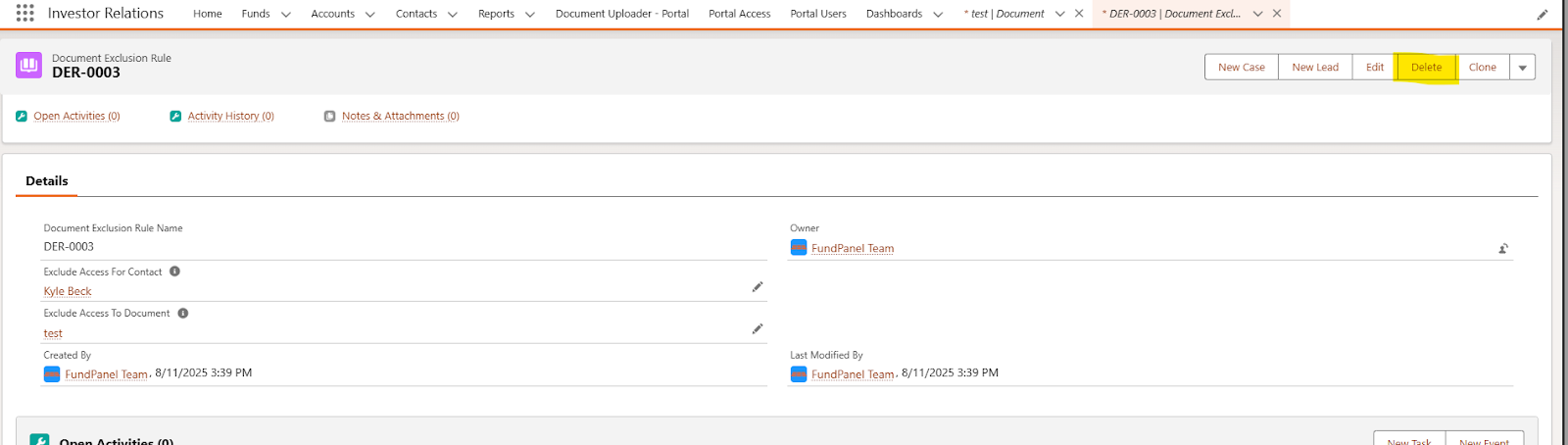Click the New Lead button
This screenshot has width=1568, height=445.
(1315, 68)
